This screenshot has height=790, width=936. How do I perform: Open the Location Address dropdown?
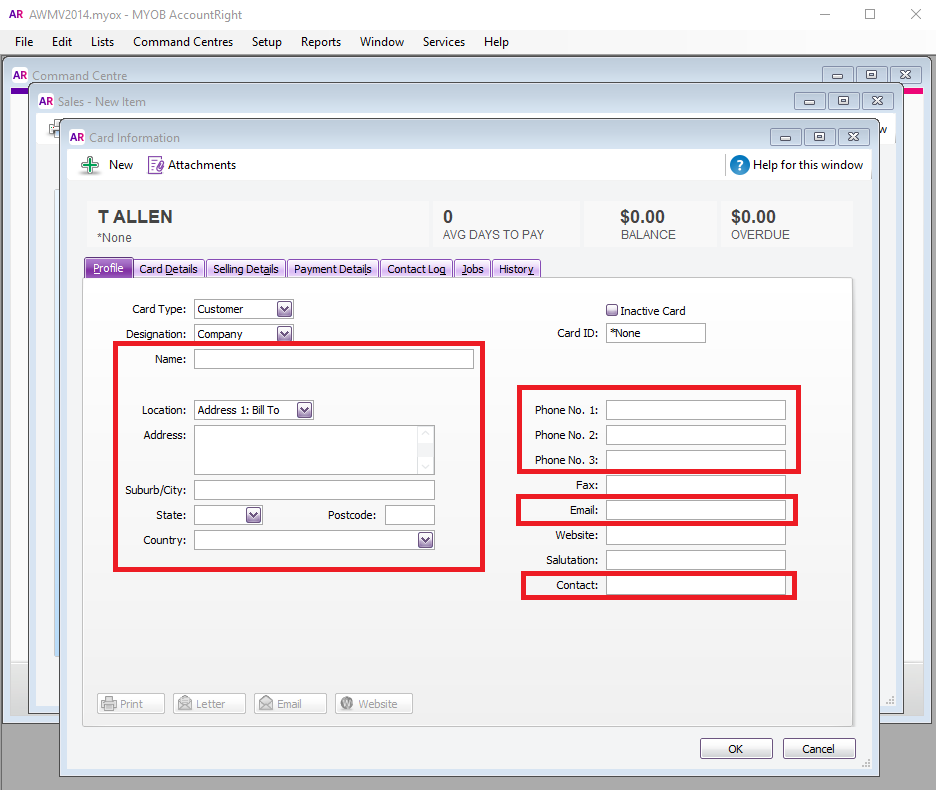pyautogui.click(x=304, y=410)
